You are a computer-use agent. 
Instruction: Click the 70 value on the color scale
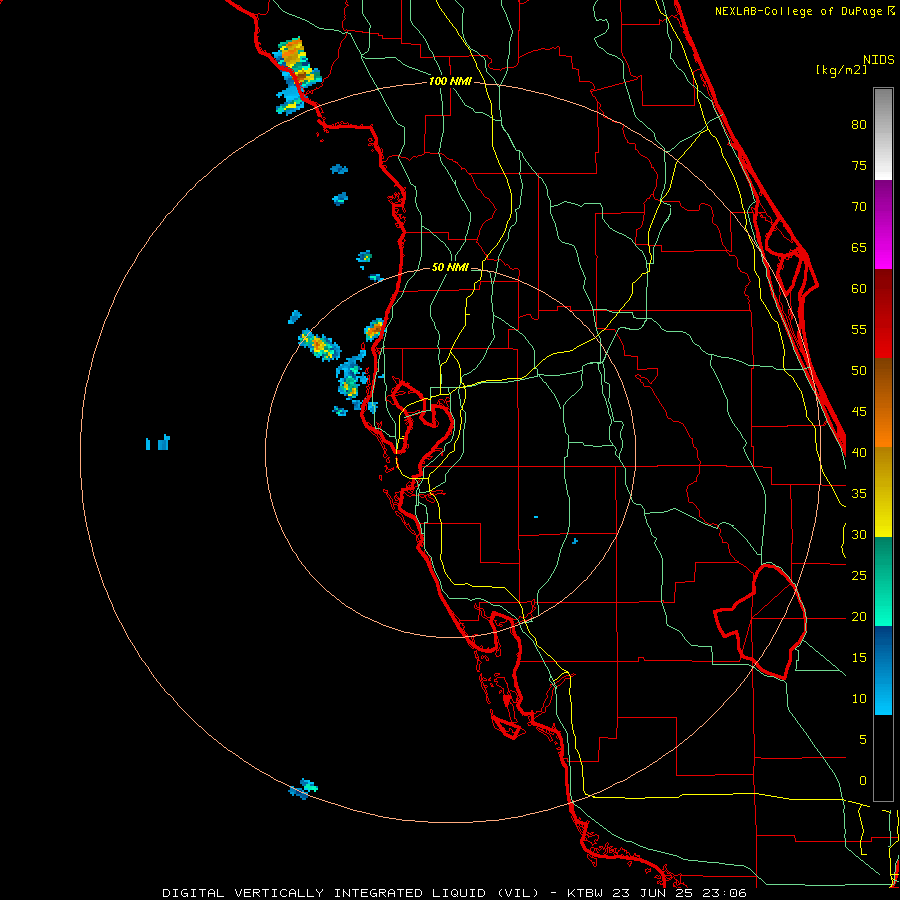(x=859, y=207)
